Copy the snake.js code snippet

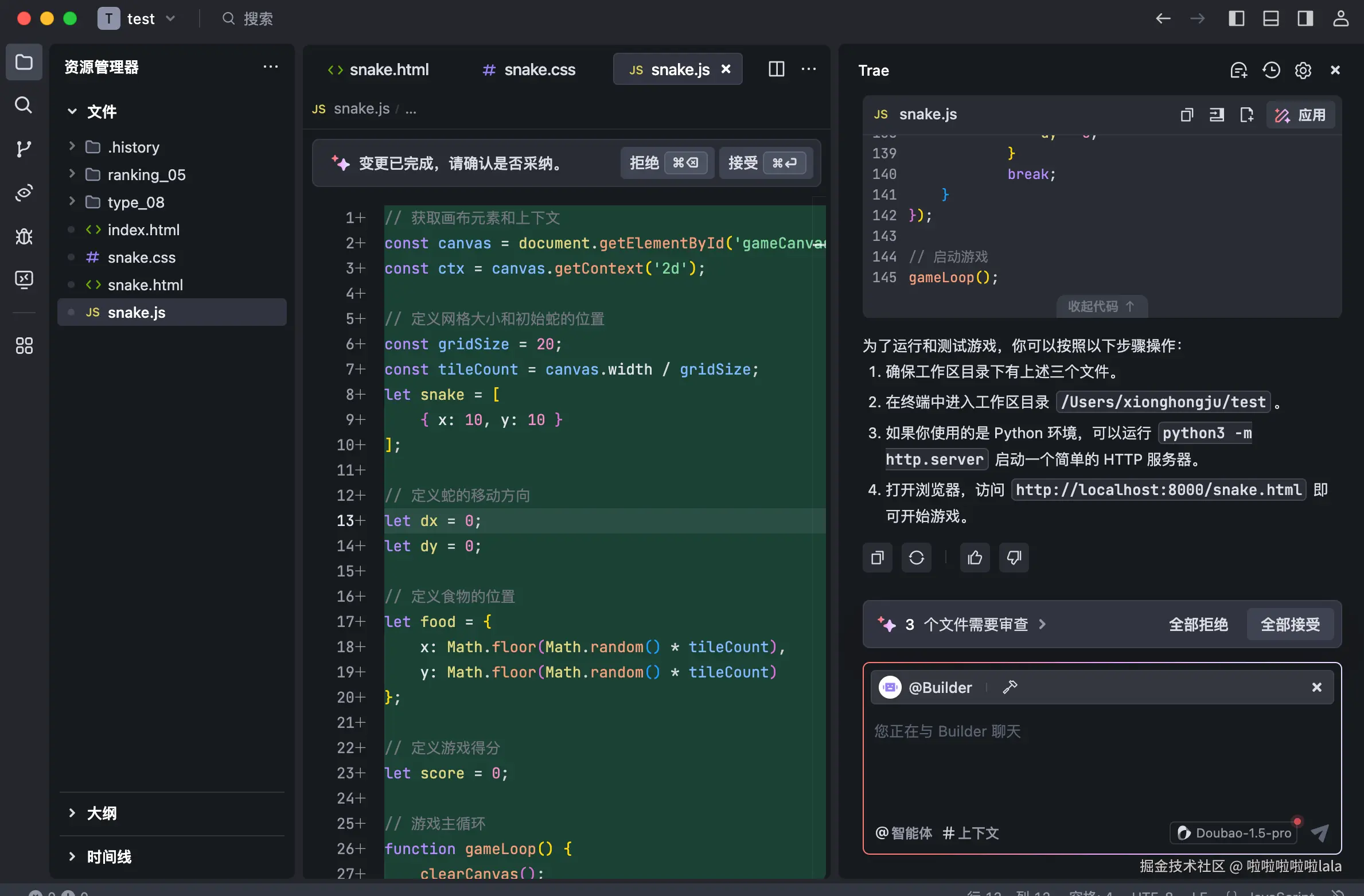(x=1187, y=114)
